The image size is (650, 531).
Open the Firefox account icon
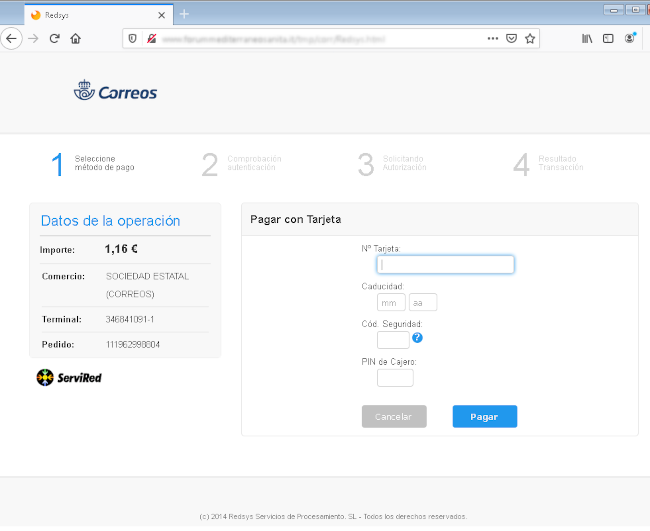pos(630,38)
